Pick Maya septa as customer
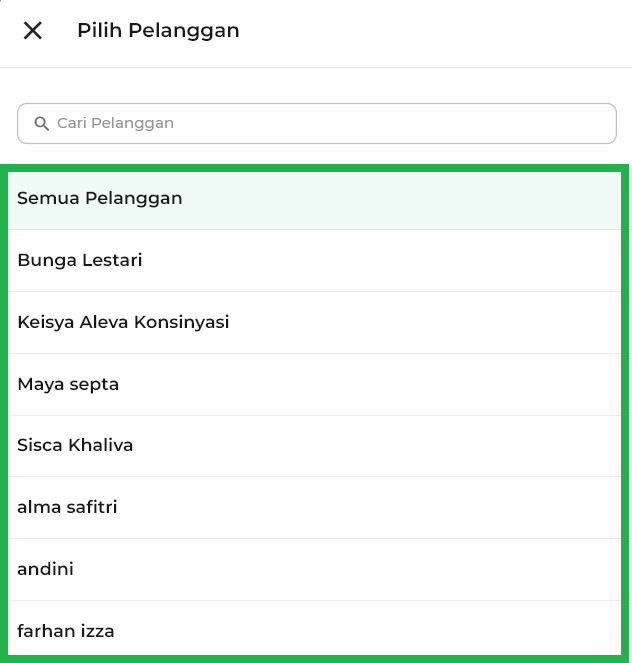The image size is (632, 663). (x=68, y=384)
